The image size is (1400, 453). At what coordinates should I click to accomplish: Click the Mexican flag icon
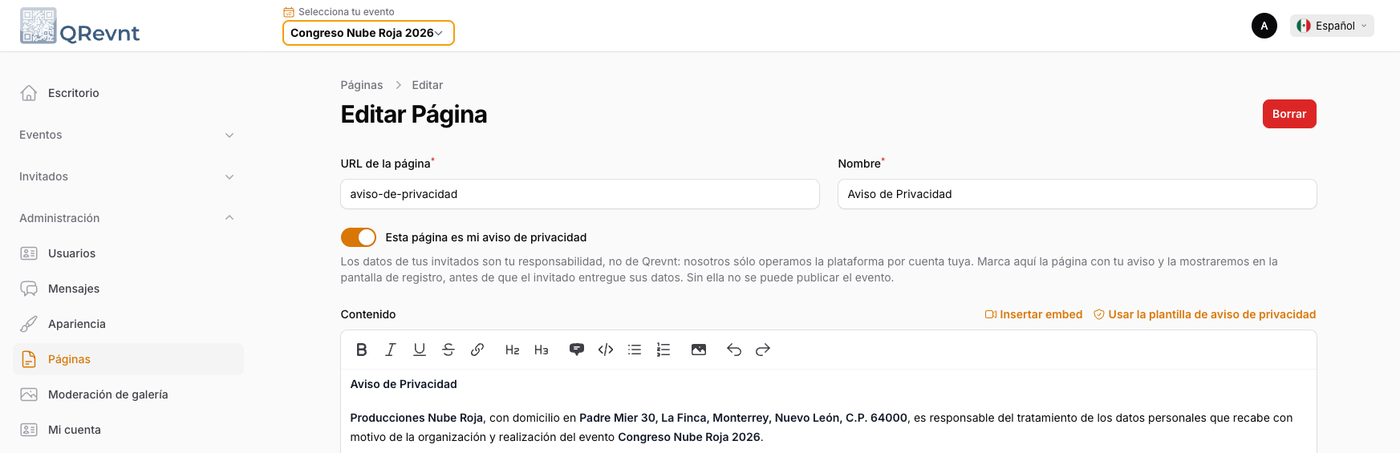pos(1303,26)
